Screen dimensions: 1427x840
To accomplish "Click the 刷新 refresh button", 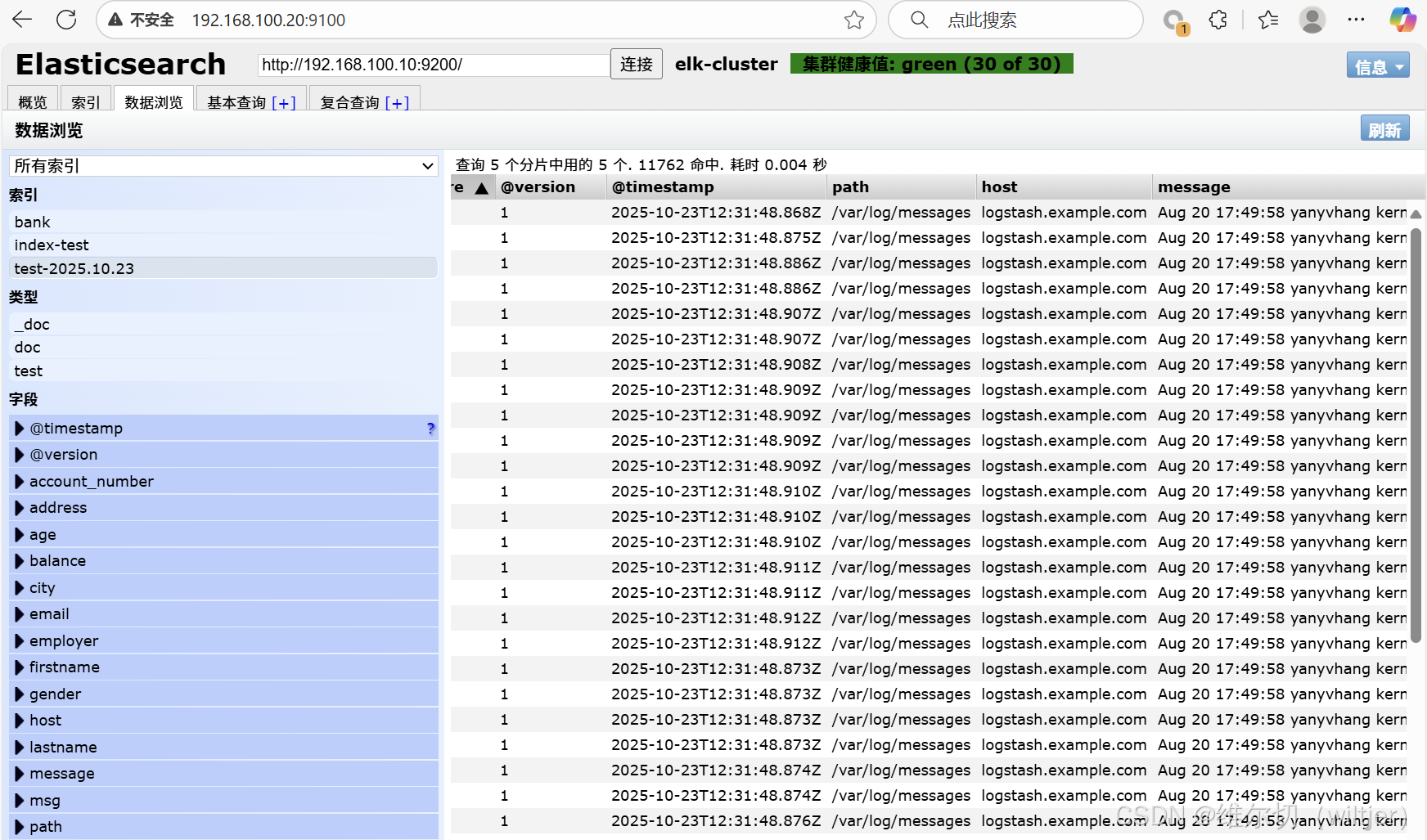I will pos(1384,129).
